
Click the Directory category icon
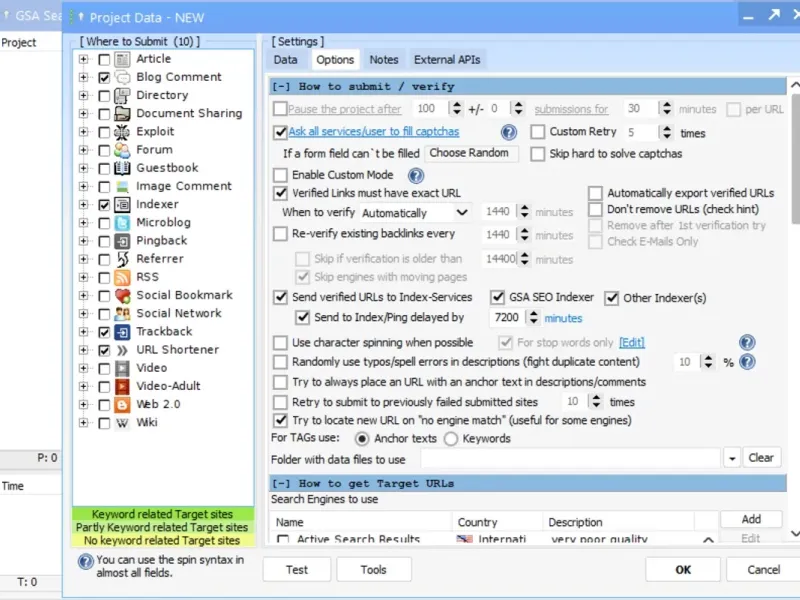(x=122, y=95)
